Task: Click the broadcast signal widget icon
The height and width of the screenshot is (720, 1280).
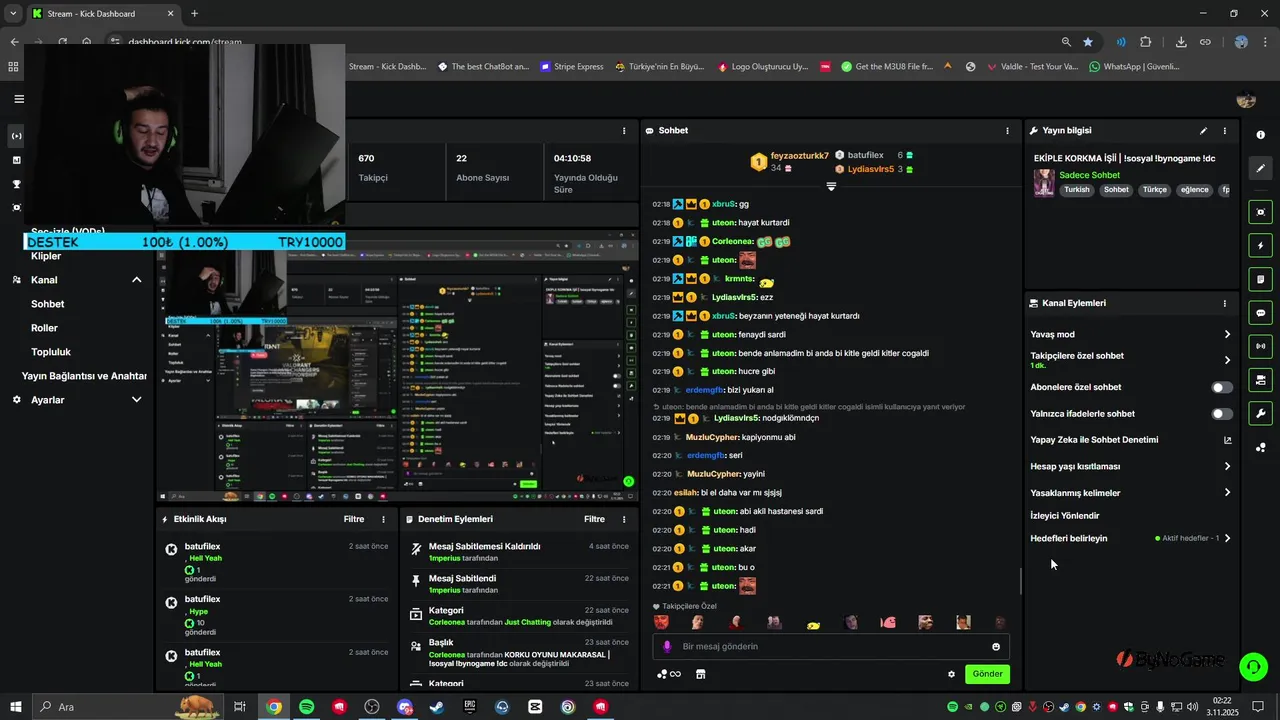Action: (1260, 346)
